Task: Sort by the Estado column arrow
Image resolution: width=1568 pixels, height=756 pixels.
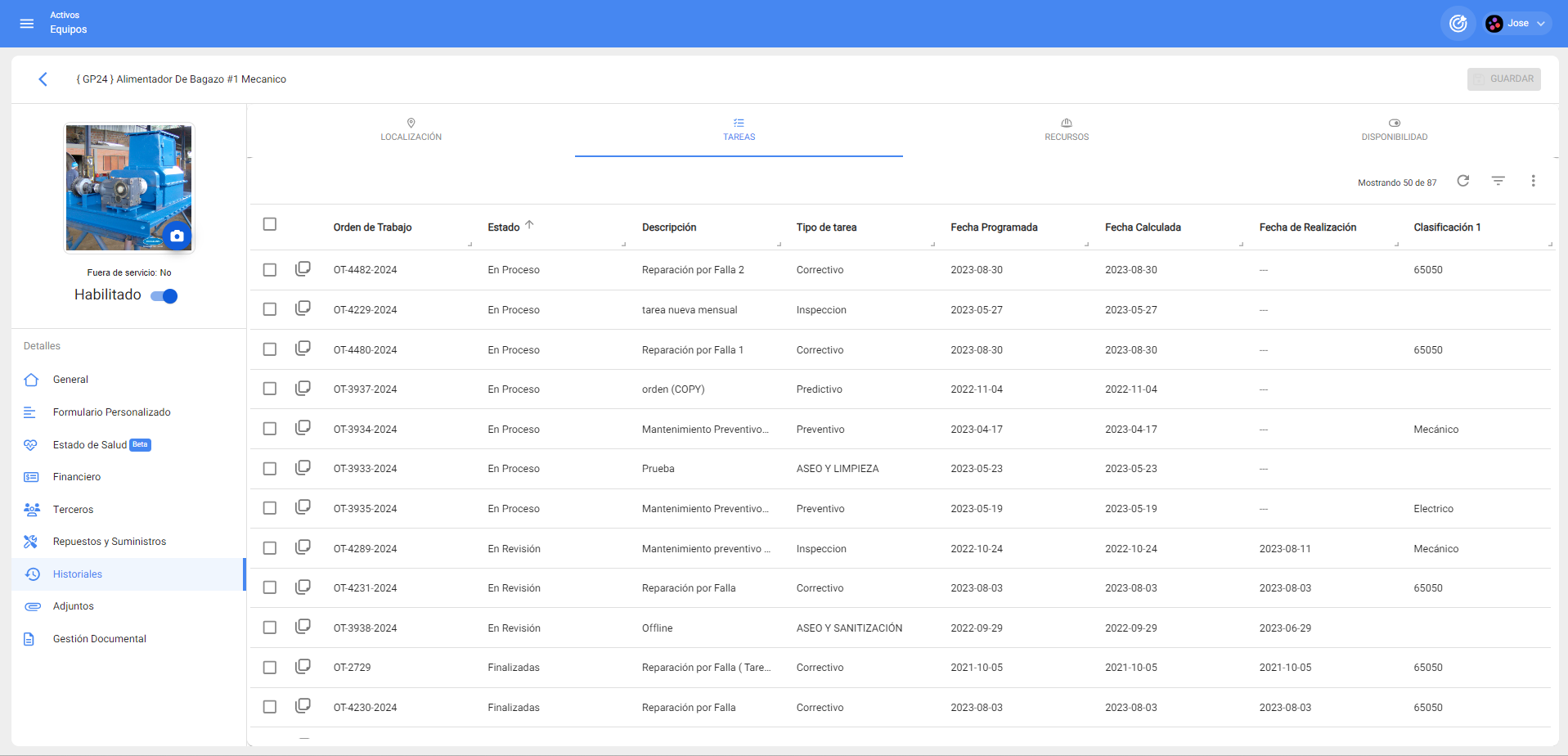Action: pyautogui.click(x=529, y=225)
